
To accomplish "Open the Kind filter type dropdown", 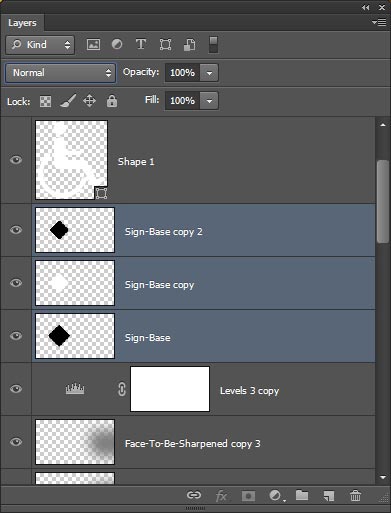I will pyautogui.click(x=40, y=45).
